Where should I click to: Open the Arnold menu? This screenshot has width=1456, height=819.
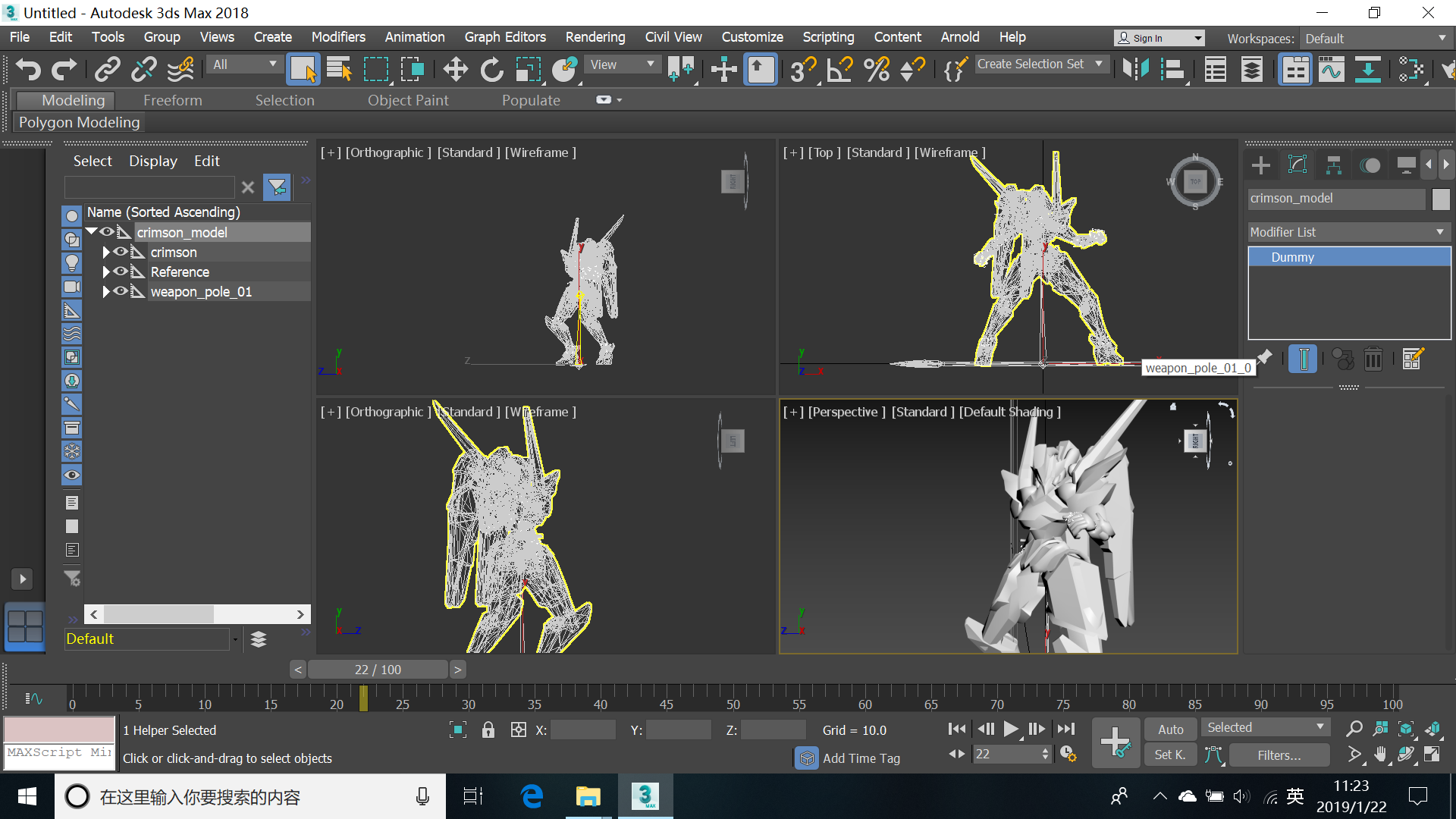[960, 37]
